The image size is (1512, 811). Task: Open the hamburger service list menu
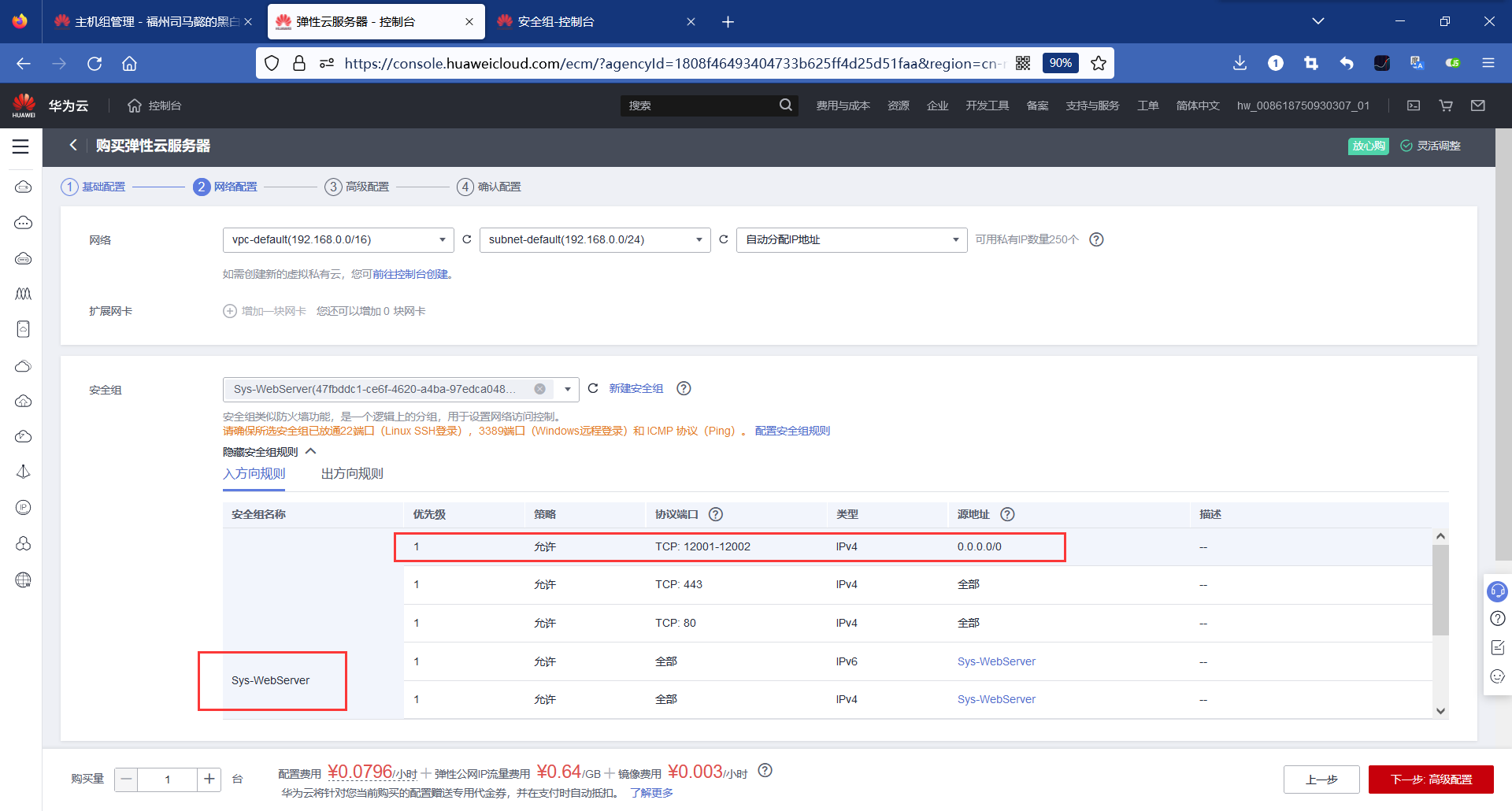(x=20, y=146)
